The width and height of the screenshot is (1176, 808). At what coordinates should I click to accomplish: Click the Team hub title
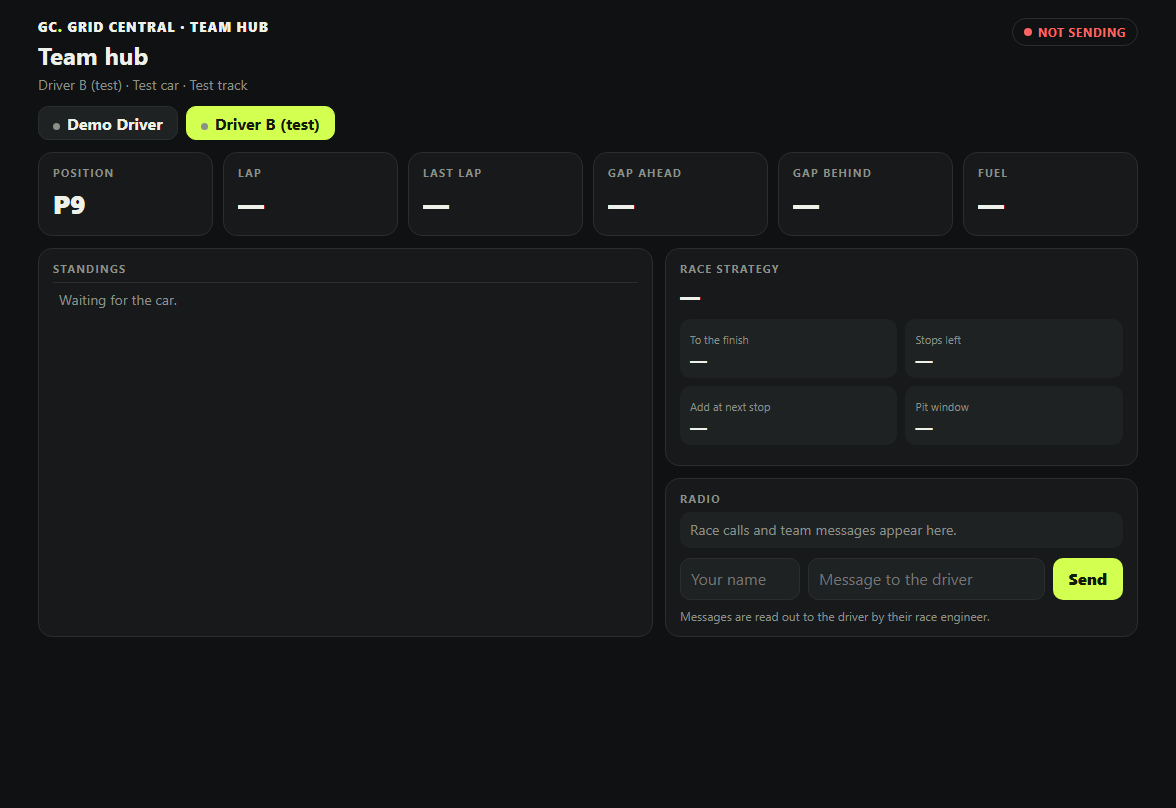pos(93,57)
